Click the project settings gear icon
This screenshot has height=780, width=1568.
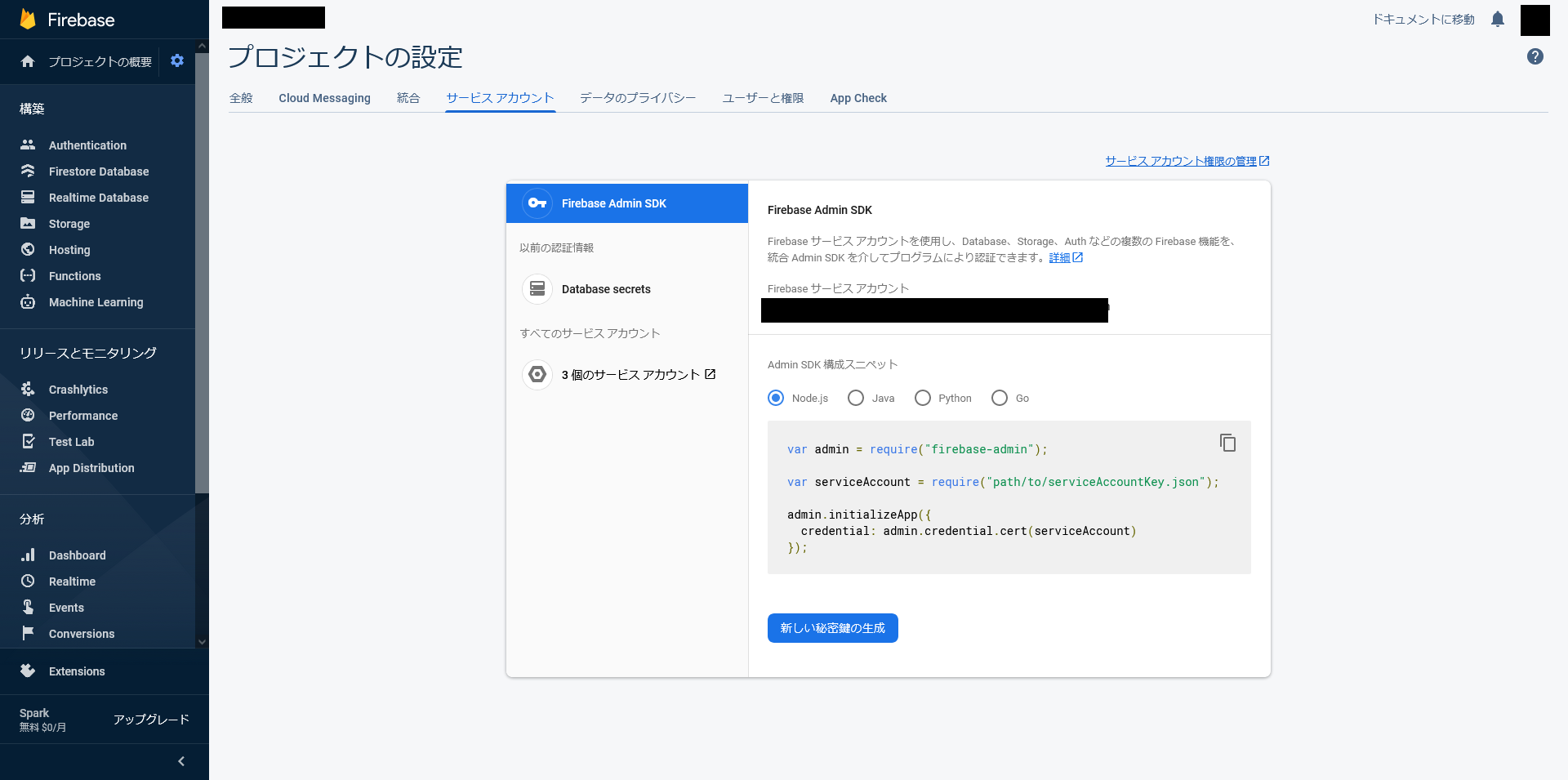177,61
